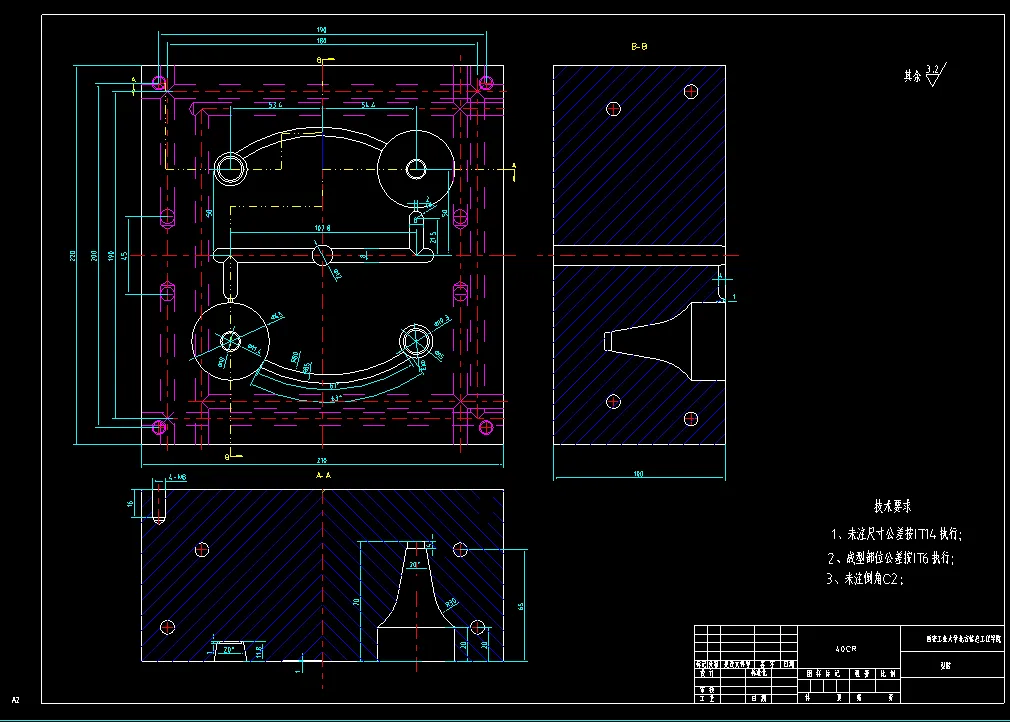Select the B-B section view label
This screenshot has height=722, width=1010.
pyautogui.click(x=639, y=46)
